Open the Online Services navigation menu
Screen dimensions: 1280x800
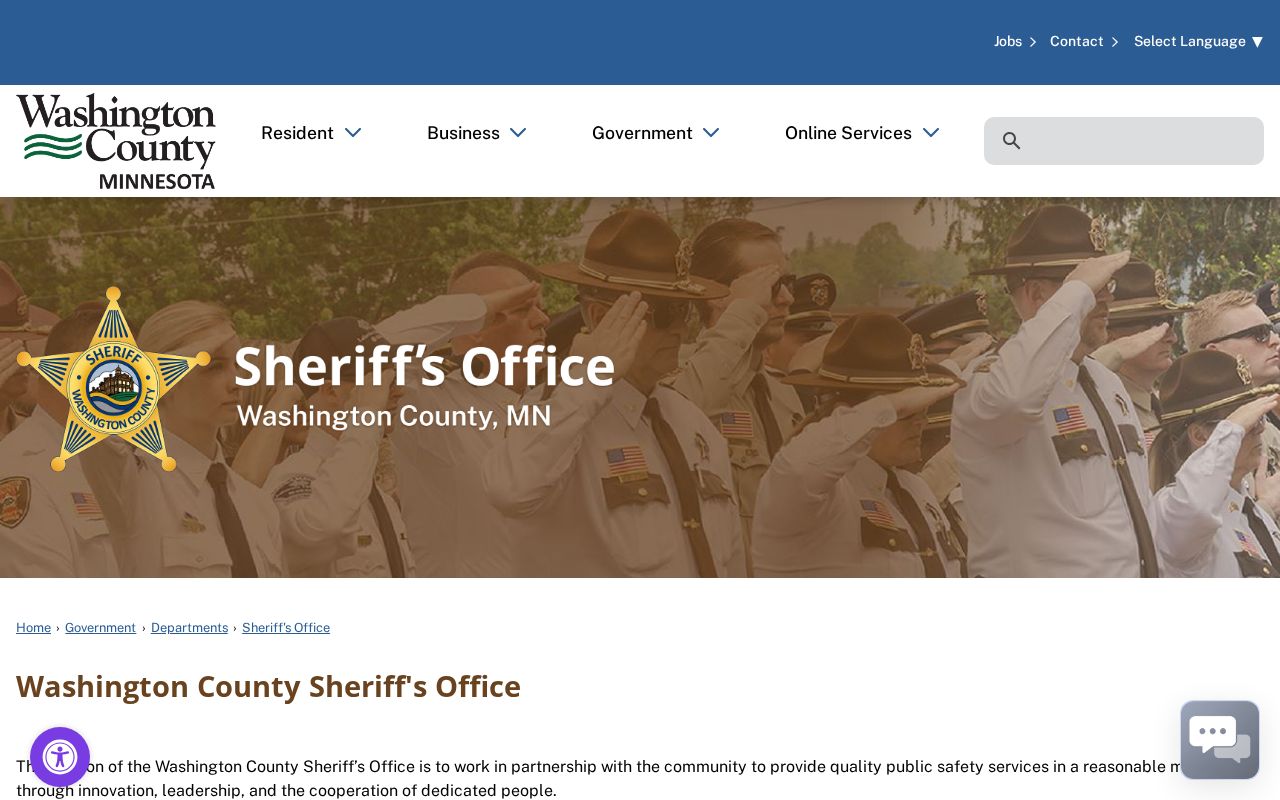point(848,133)
